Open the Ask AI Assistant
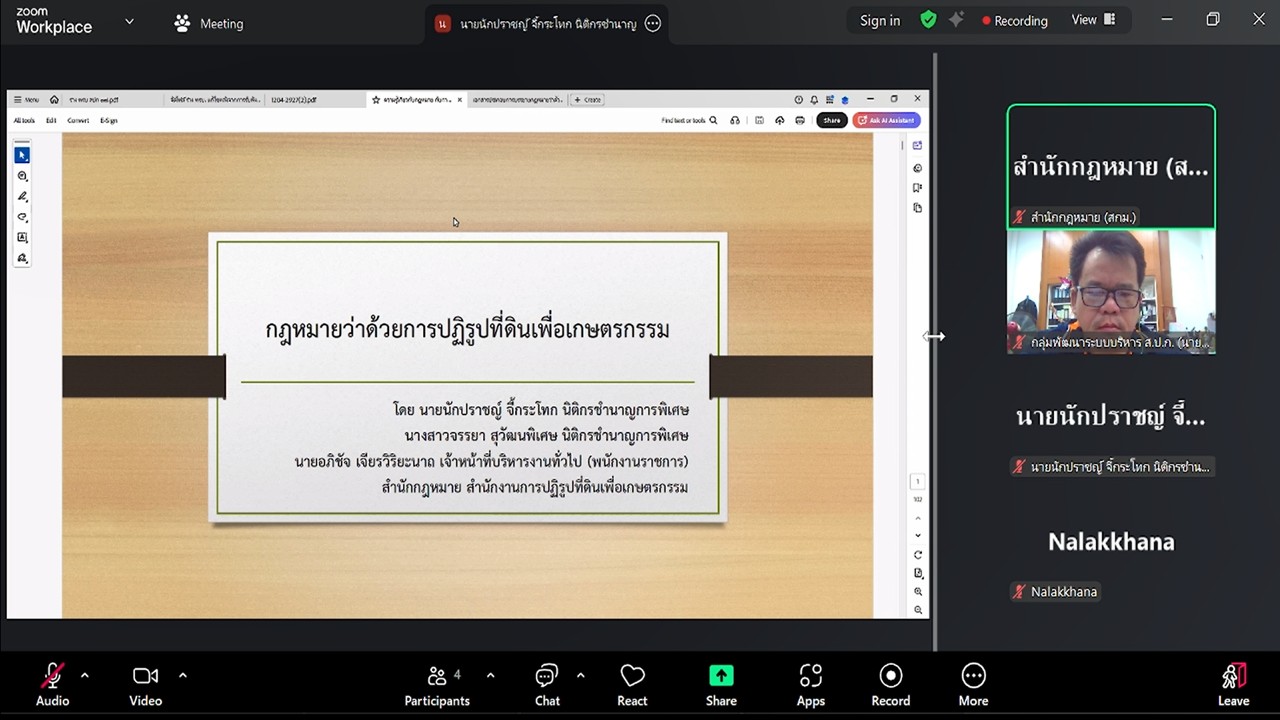 (886, 120)
